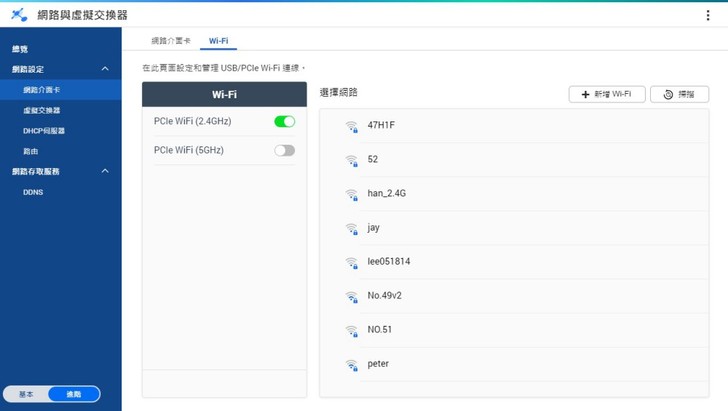Click the Wi-Fi signal icon for 47H1F
Screen dimensions: 728x411
(x=351, y=126)
